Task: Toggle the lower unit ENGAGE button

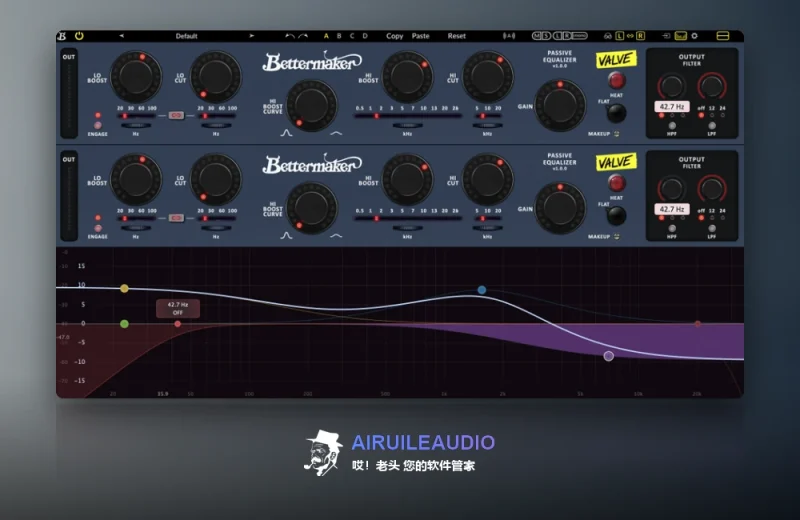Action: click(97, 228)
